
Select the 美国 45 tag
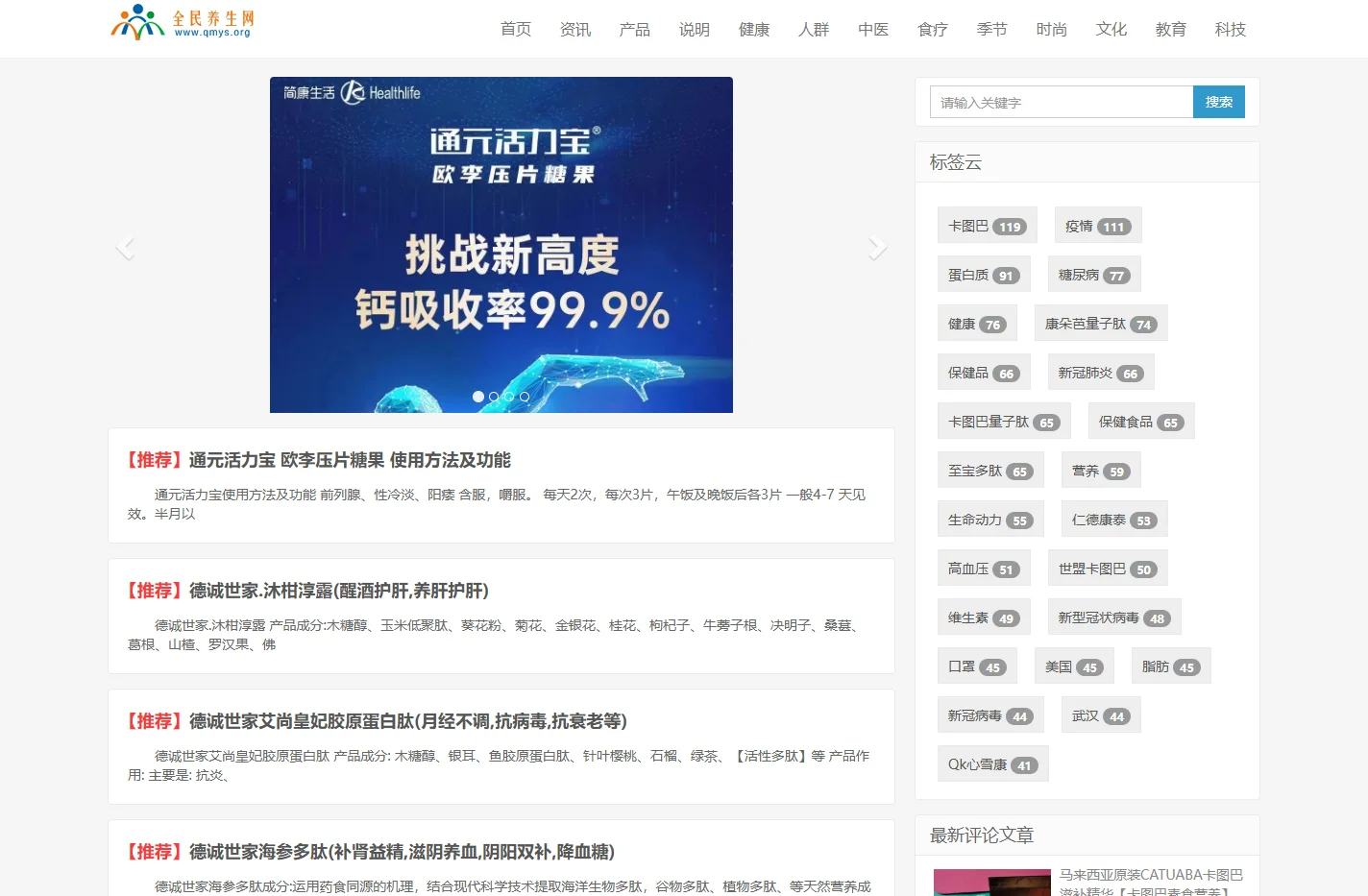point(1074,666)
